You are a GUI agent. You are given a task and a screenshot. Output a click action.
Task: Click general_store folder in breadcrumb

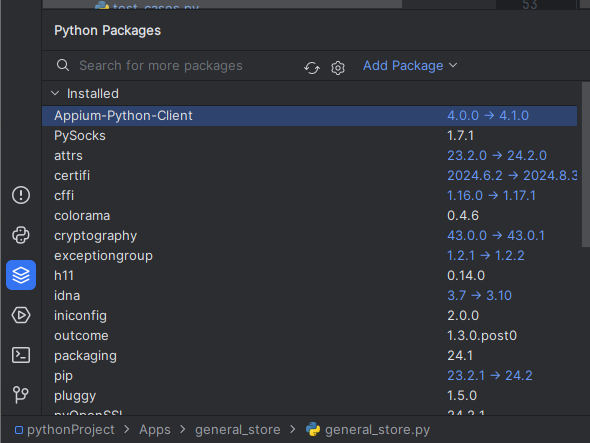237,429
